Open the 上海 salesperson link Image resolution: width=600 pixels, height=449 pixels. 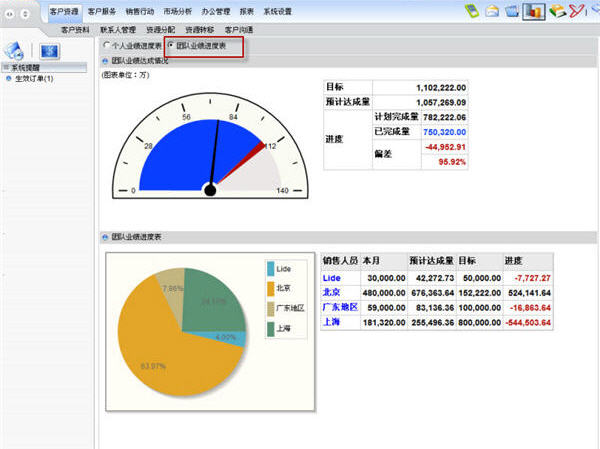[331, 322]
